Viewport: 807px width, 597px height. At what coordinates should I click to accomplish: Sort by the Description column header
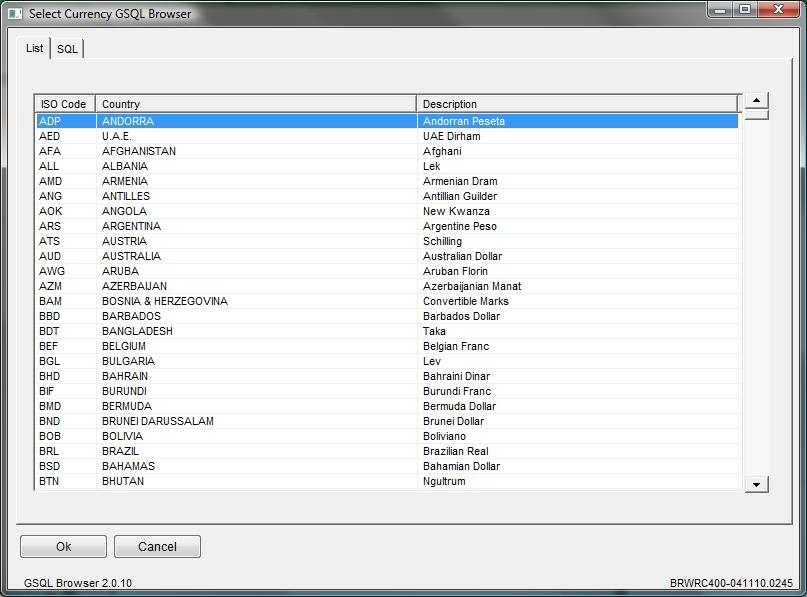577,104
